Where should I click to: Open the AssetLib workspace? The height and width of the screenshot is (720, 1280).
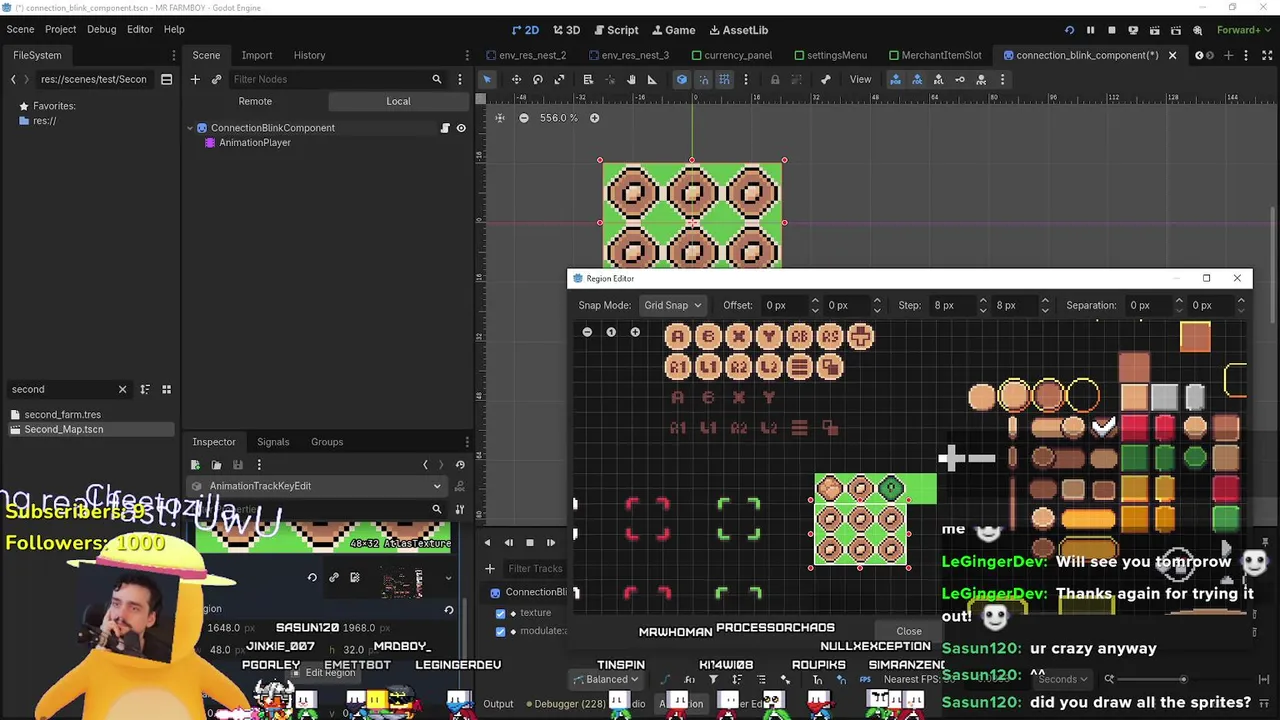pos(738,30)
